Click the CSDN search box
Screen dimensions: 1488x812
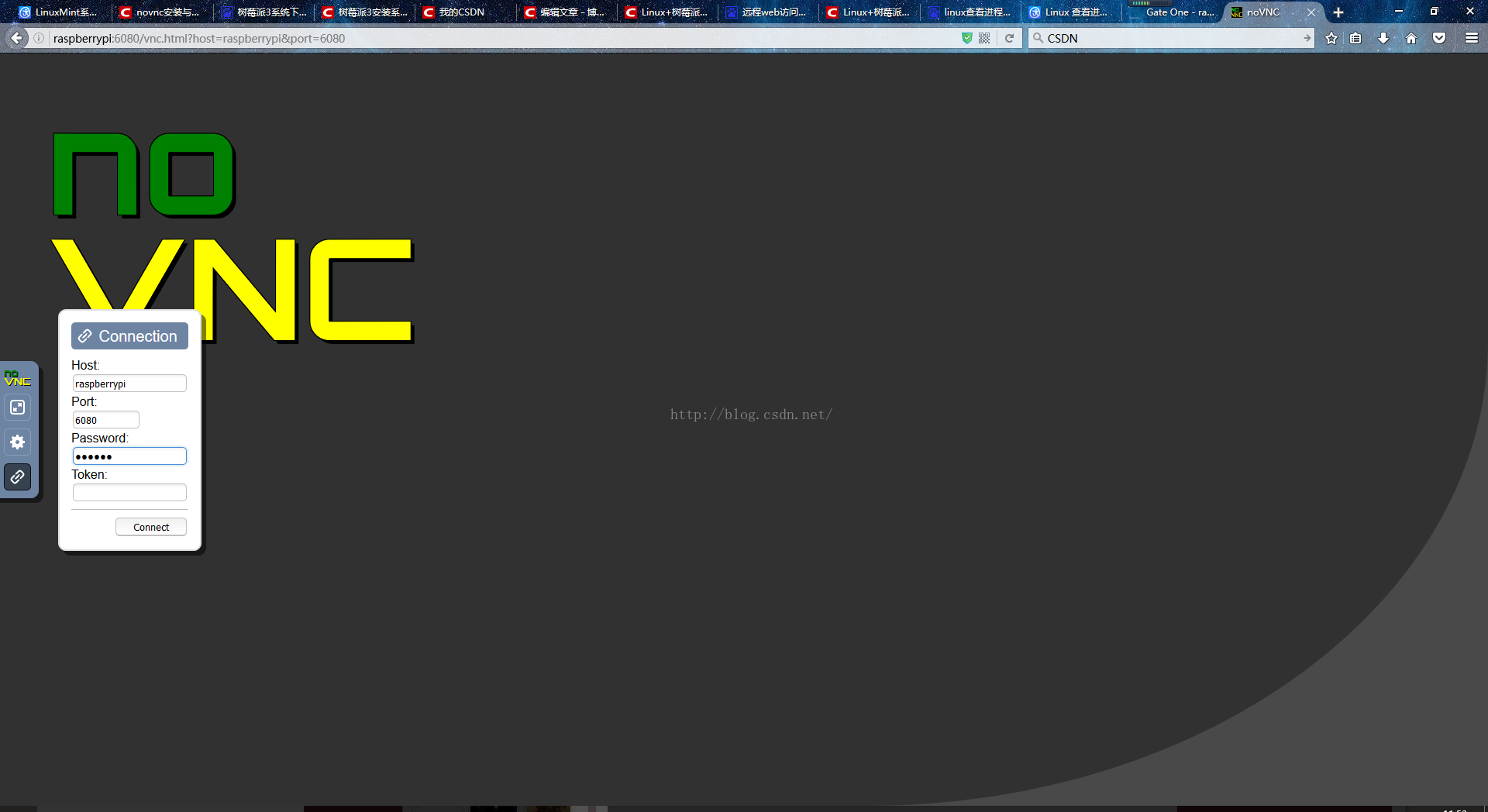tap(1170, 38)
